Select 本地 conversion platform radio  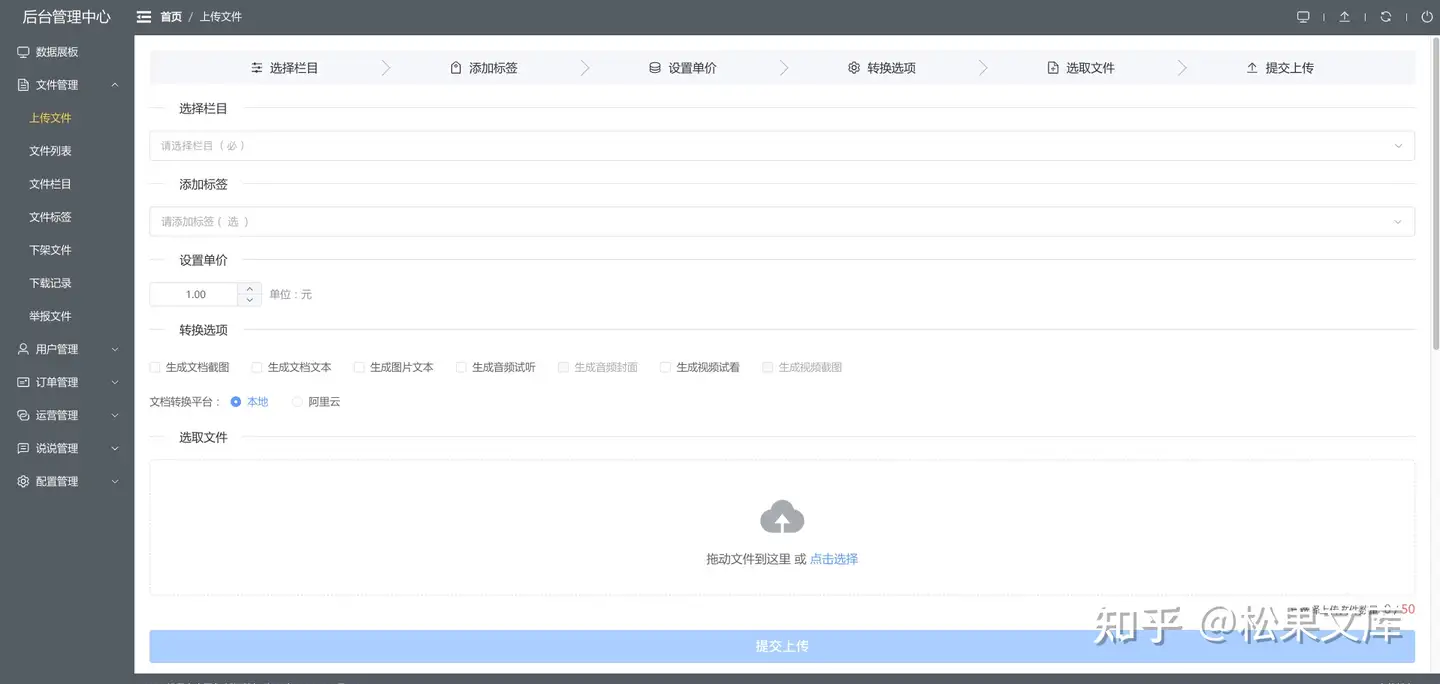[x=236, y=401]
